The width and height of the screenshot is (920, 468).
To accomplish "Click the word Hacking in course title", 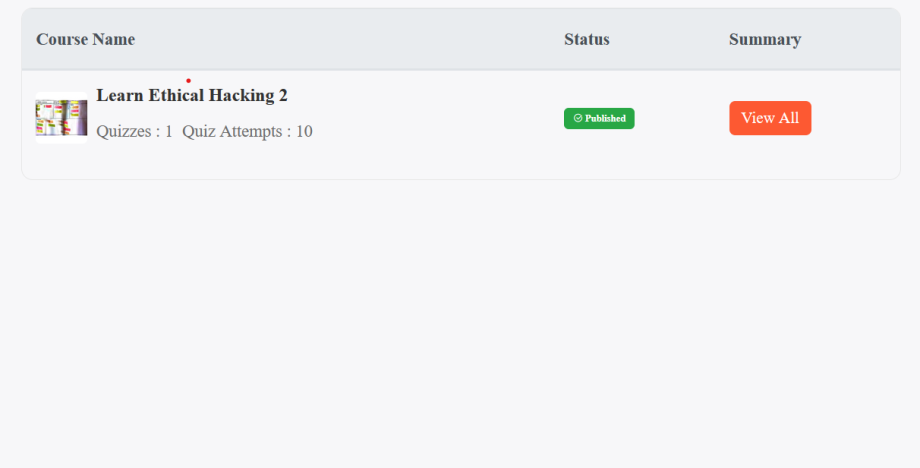I will (x=241, y=96).
